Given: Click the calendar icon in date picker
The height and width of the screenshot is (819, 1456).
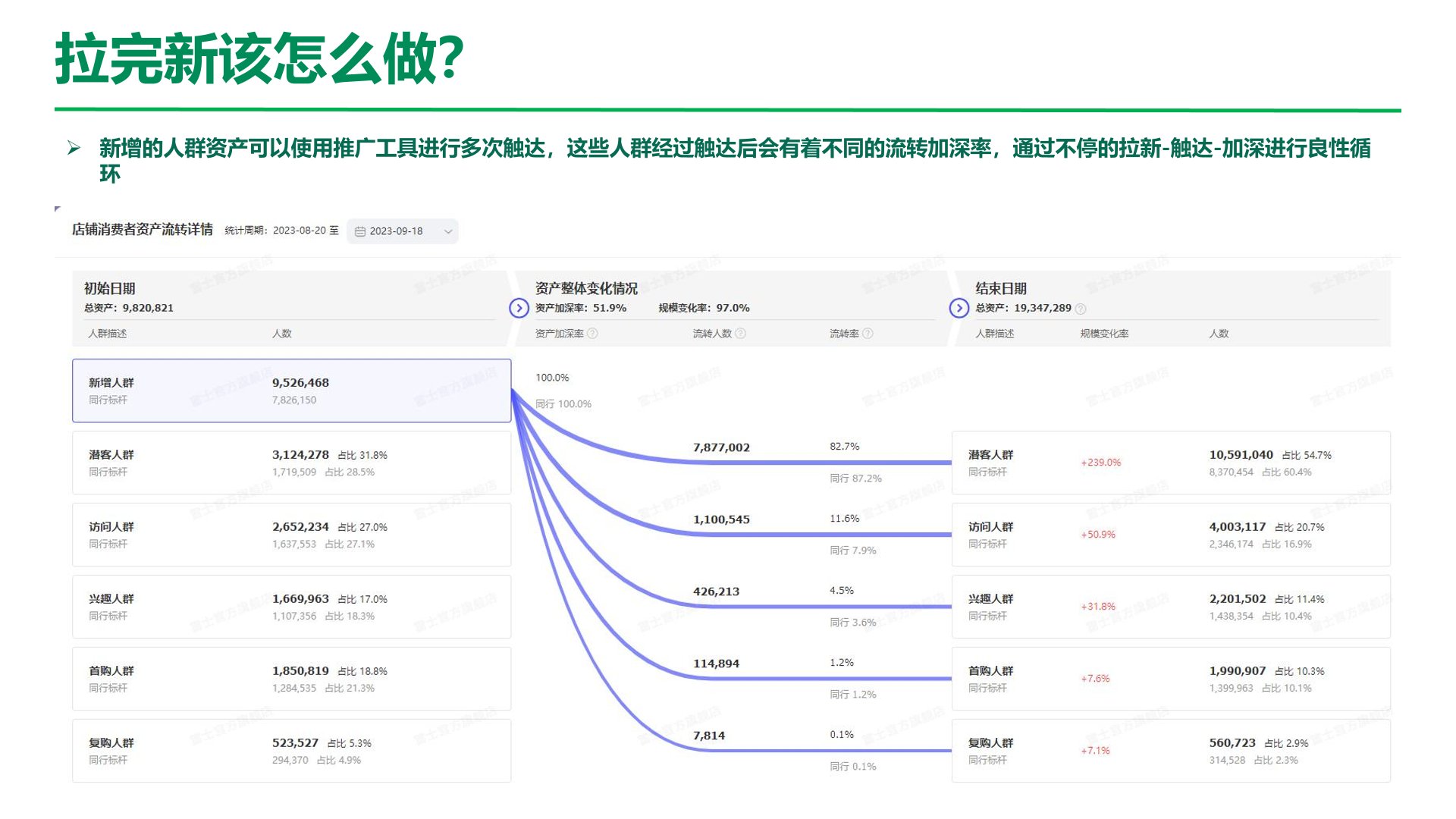Looking at the screenshot, I should click(x=360, y=232).
